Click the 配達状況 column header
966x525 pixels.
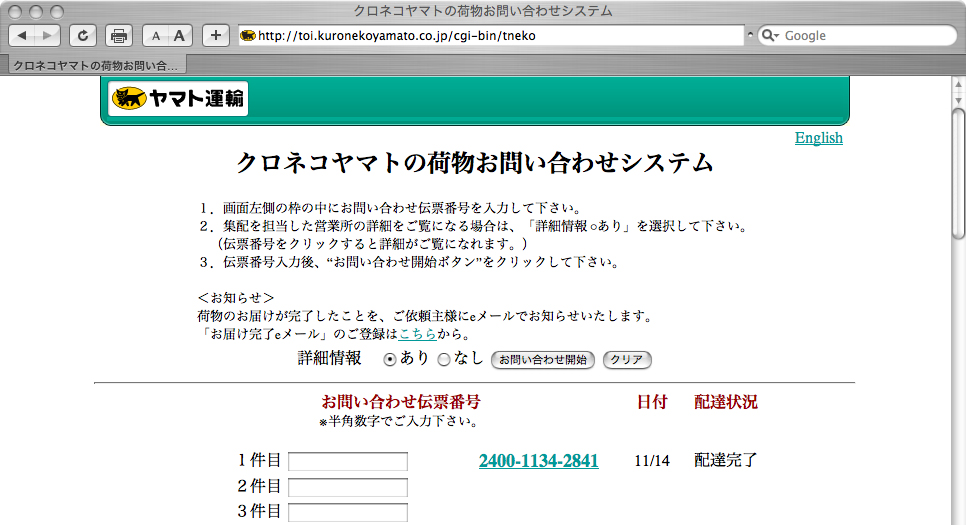tap(726, 402)
